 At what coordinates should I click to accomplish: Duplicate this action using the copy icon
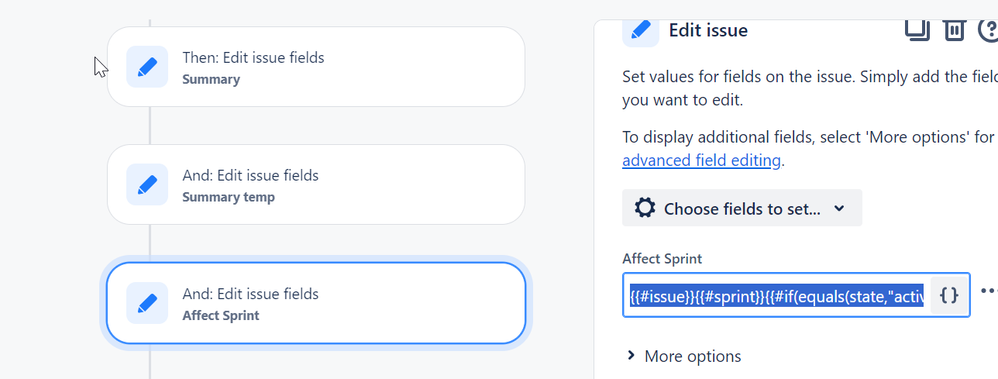coord(917,29)
